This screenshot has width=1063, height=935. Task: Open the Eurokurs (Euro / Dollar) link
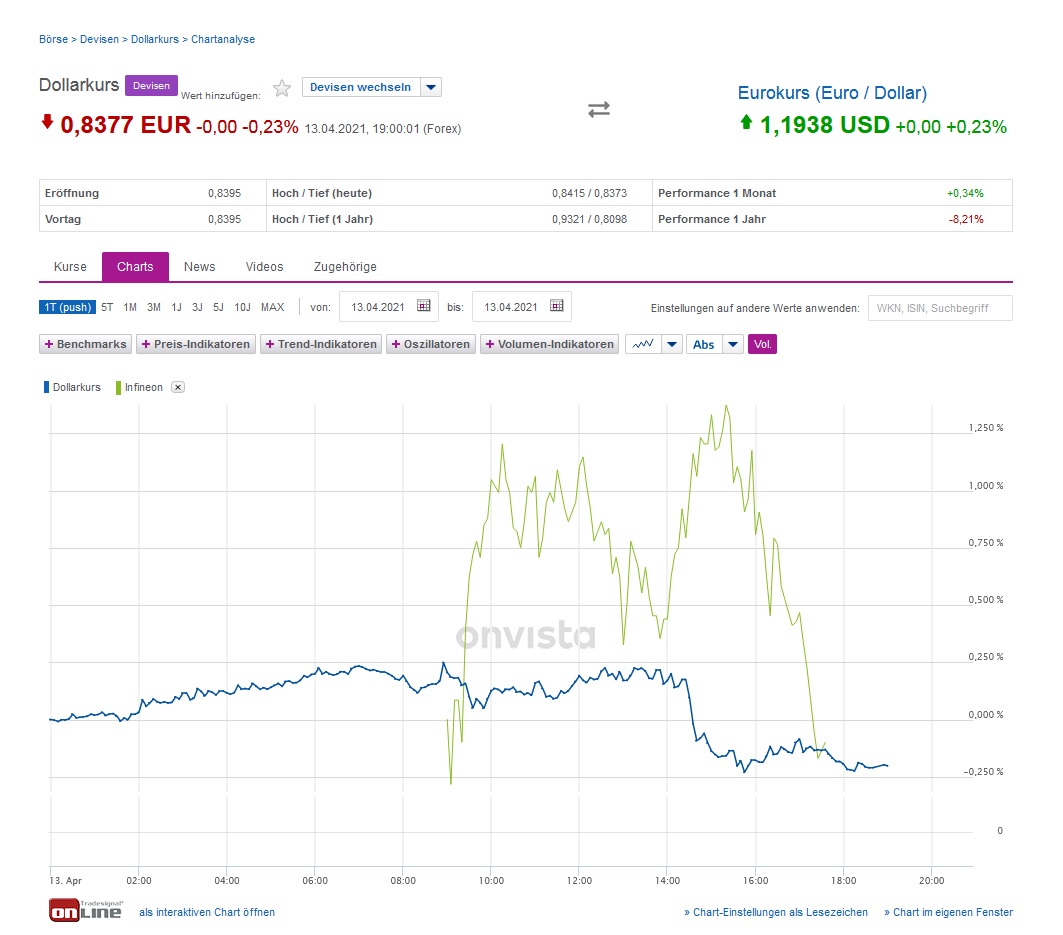point(832,93)
